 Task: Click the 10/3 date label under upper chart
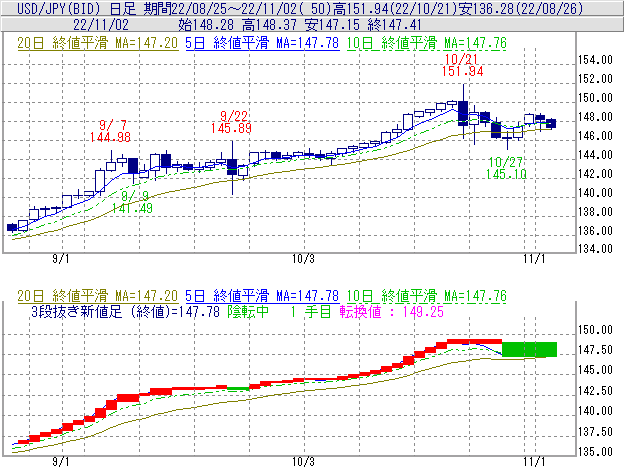pyautogui.click(x=303, y=259)
